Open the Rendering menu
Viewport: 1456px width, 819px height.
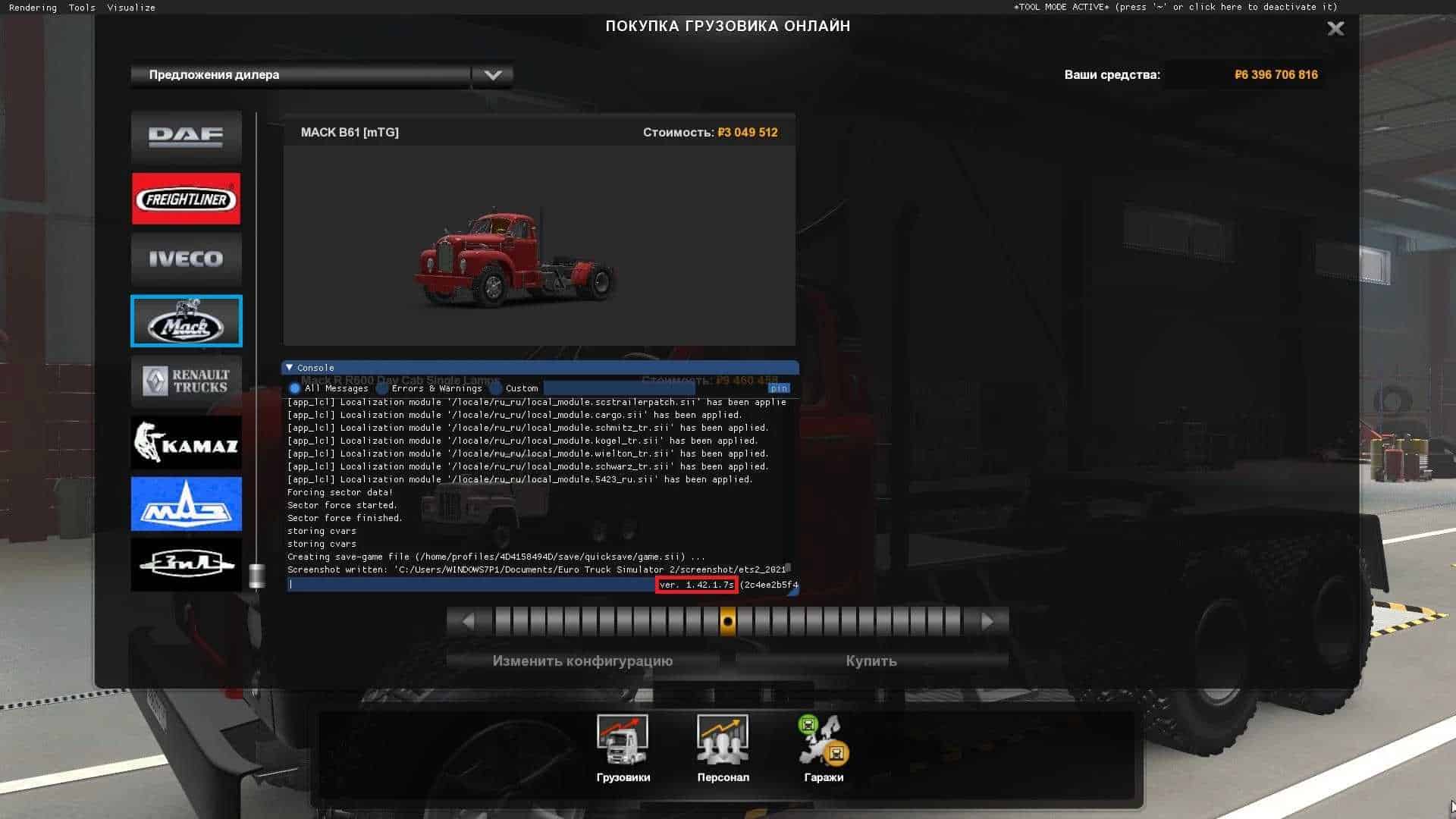tap(33, 8)
